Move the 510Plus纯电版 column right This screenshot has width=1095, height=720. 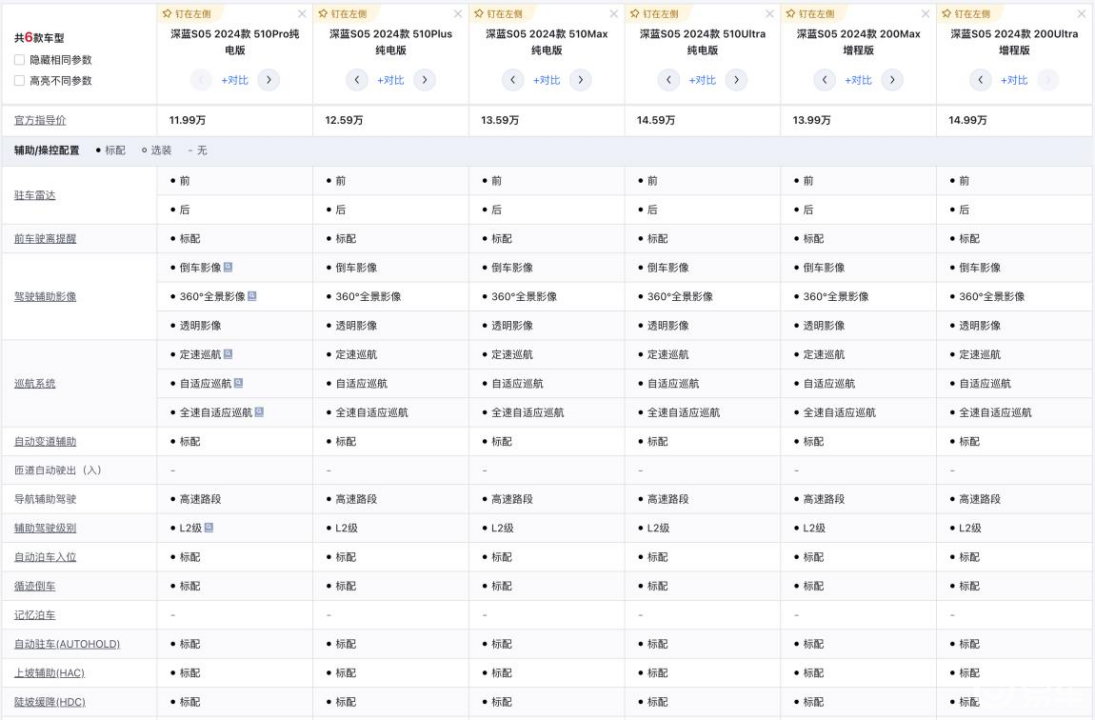[x=425, y=80]
